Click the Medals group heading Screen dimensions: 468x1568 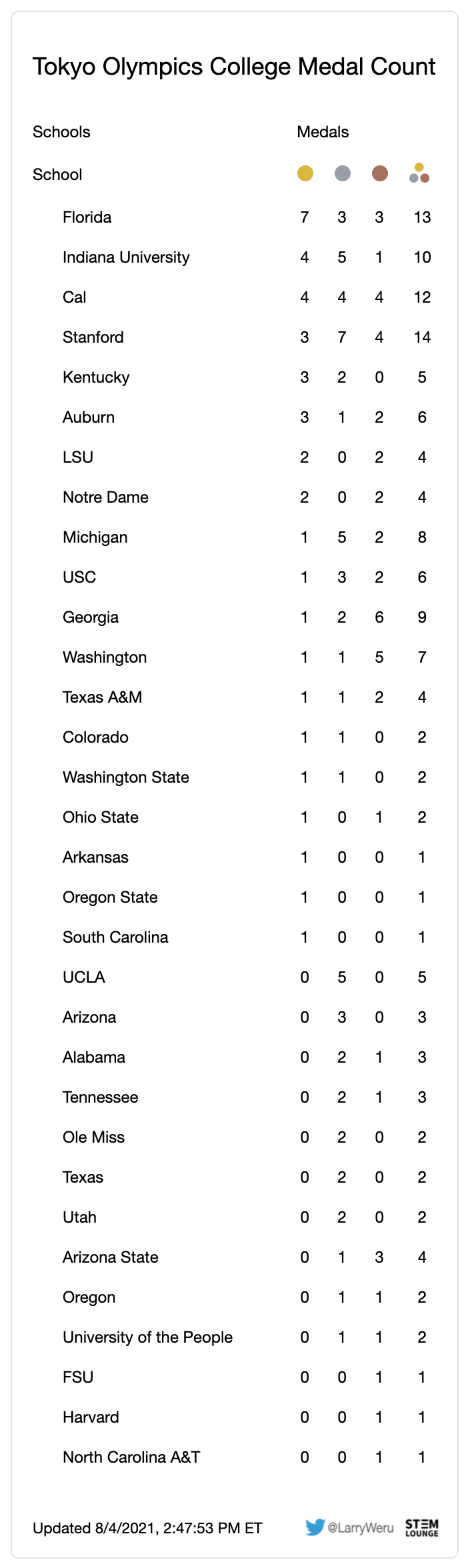click(x=323, y=132)
